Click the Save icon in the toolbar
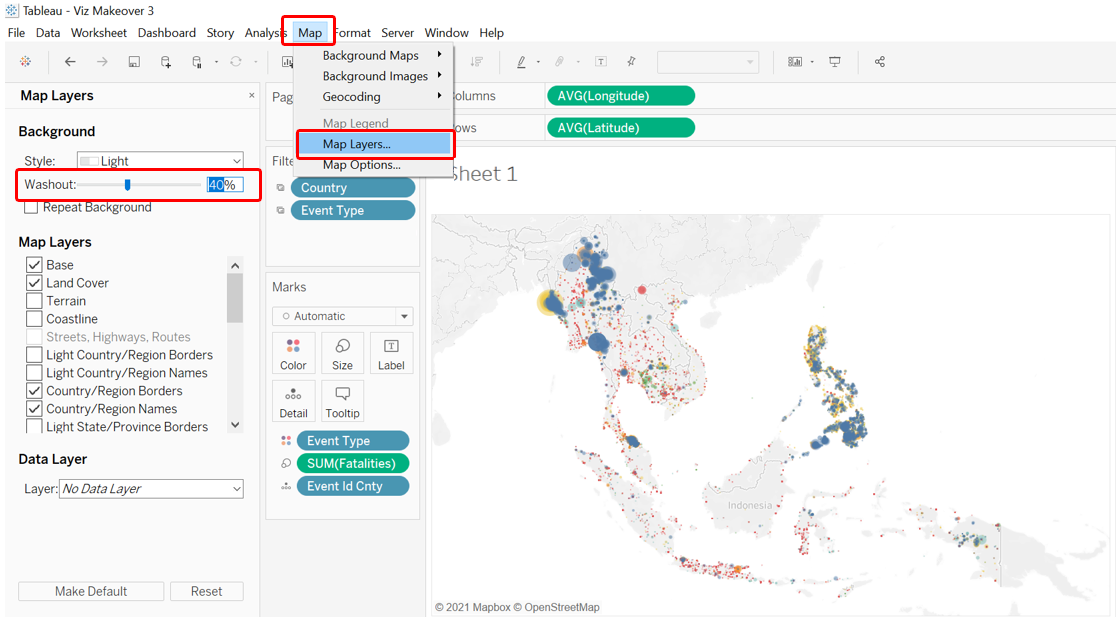This screenshot has height=617, width=1116. click(x=134, y=62)
